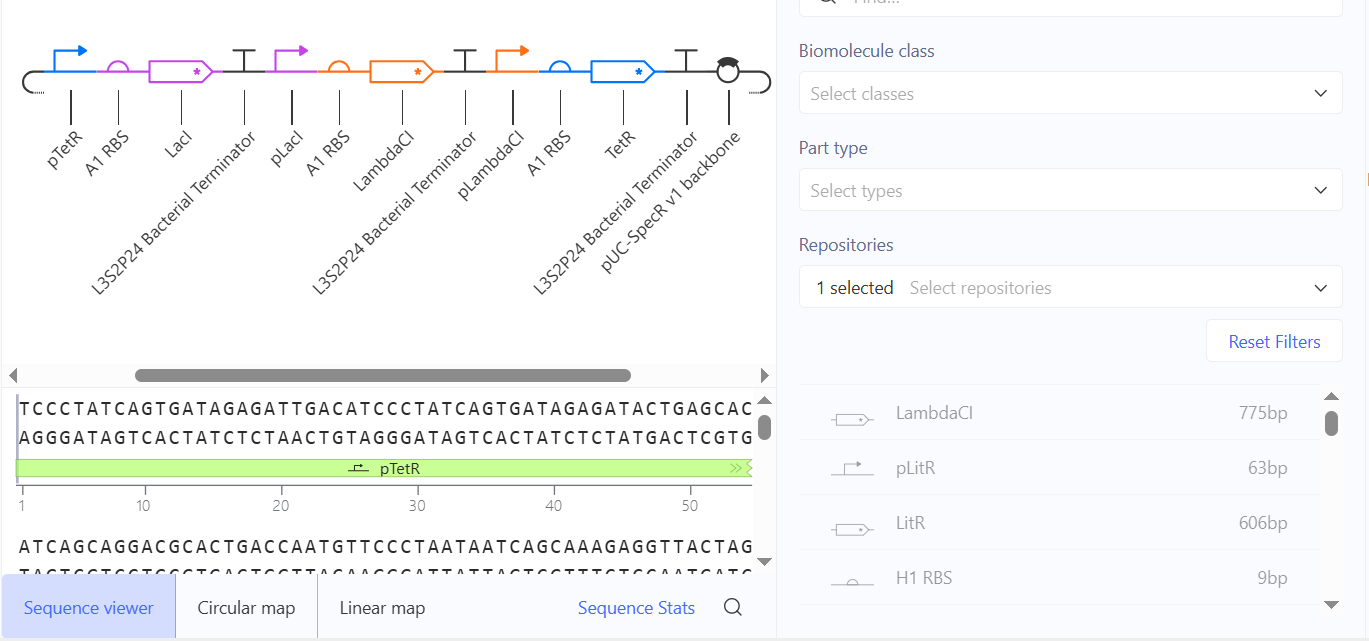This screenshot has height=641, width=1369.
Task: Select the H1 RBS part row
Action: coord(1060,578)
